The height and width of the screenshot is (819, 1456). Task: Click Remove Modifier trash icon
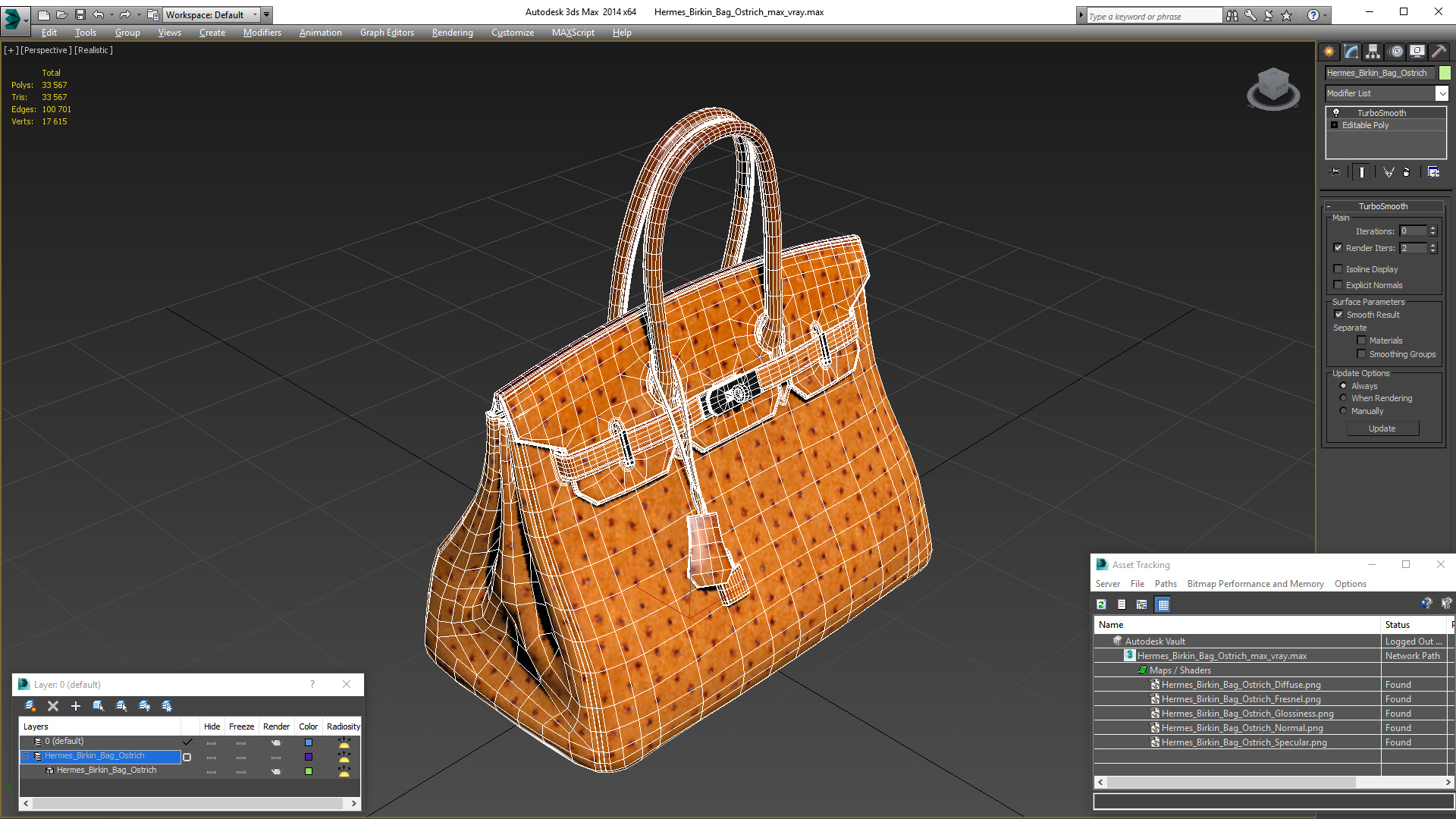point(1407,172)
